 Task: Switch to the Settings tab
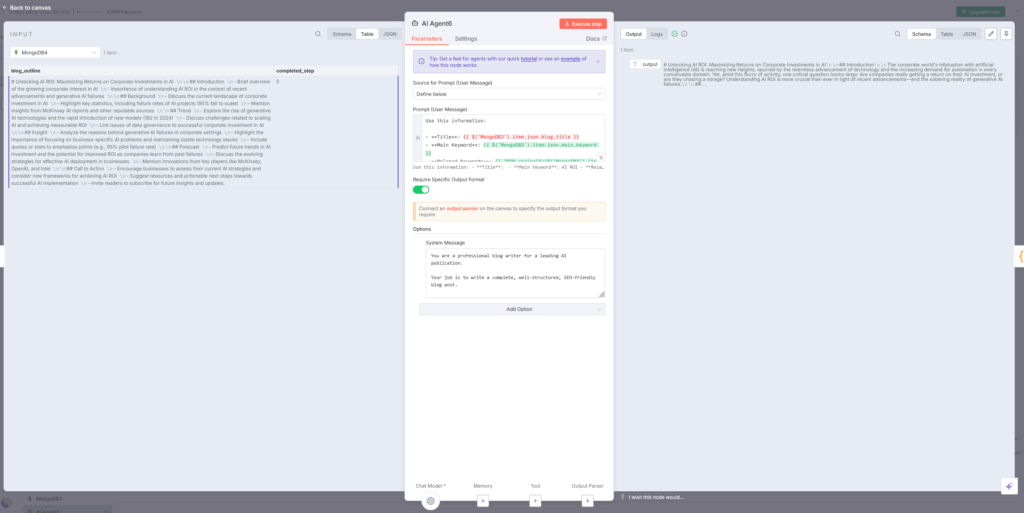[x=466, y=39]
